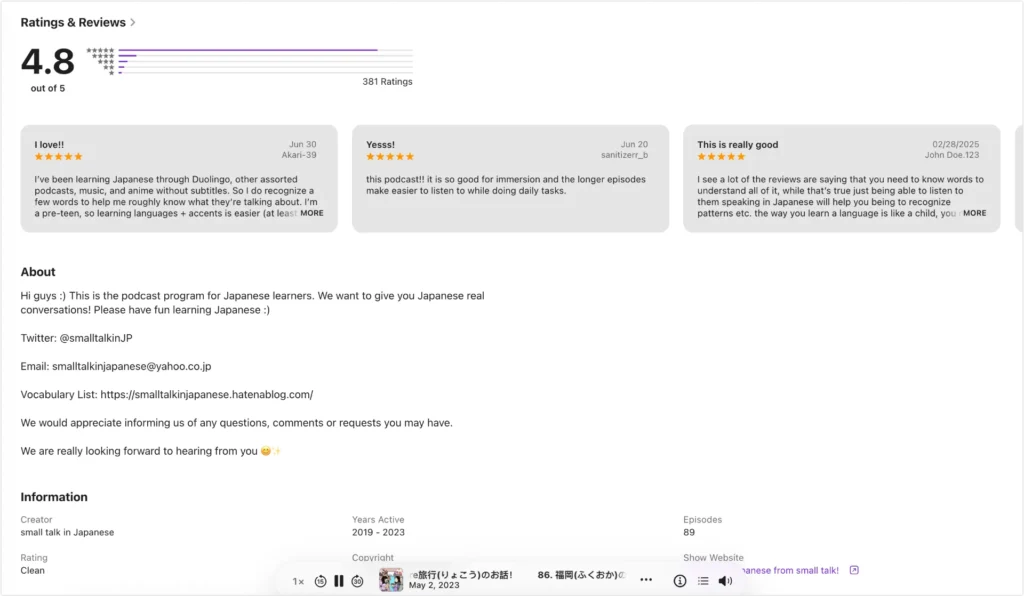
Task: Click the email smalltalkinjapanese@yahoo.co.jp
Action: 132,366
